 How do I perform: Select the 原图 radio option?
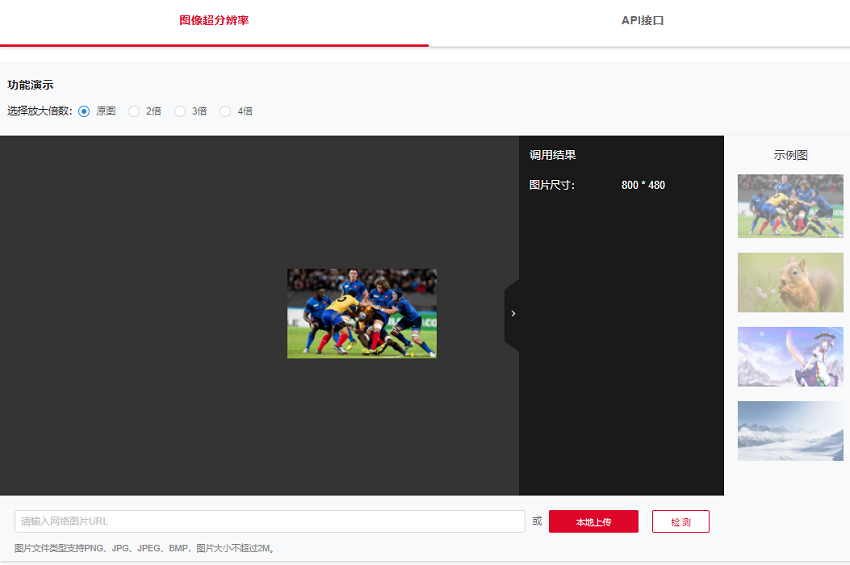point(84,111)
